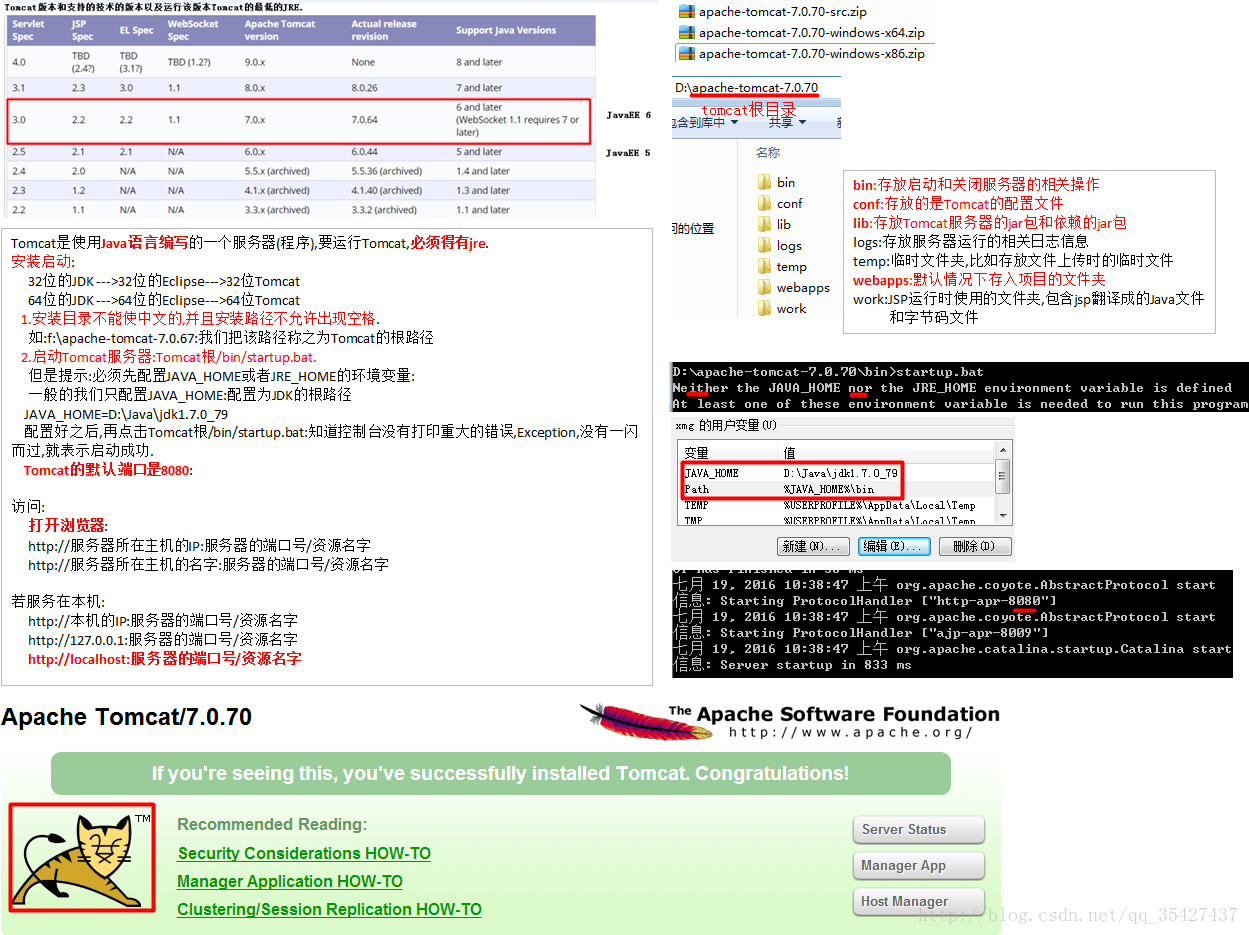This screenshot has height=935, width=1249.
Task: Select the work folder icon
Action: [x=764, y=308]
